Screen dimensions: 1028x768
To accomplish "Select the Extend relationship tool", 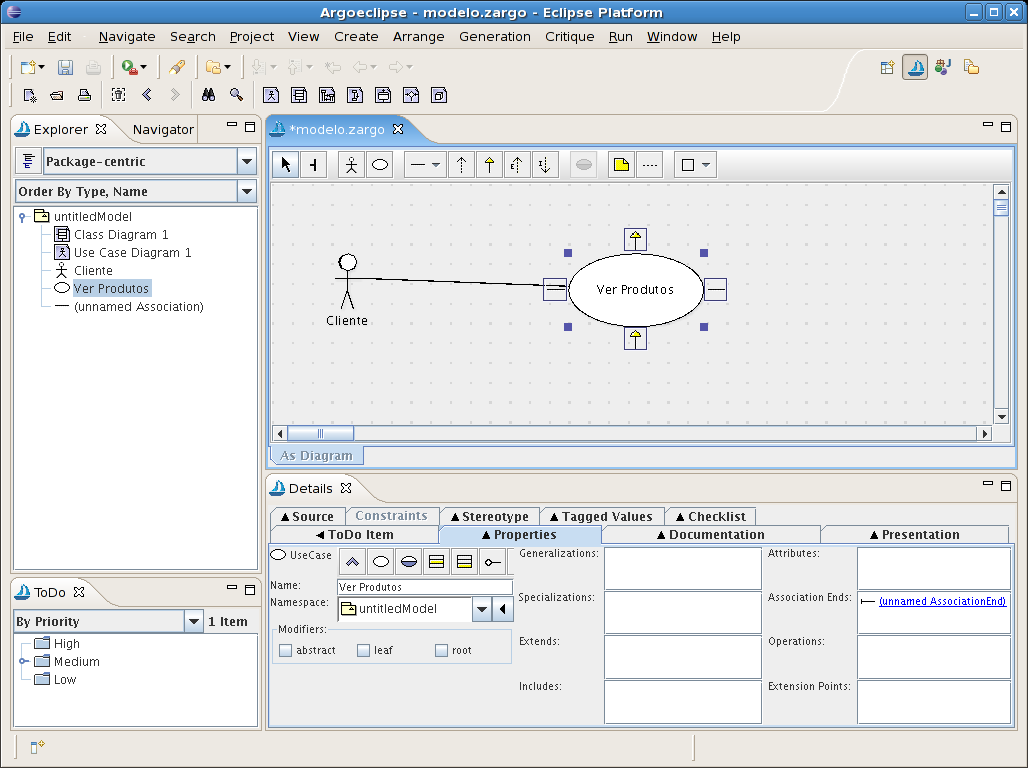I will tap(515, 163).
